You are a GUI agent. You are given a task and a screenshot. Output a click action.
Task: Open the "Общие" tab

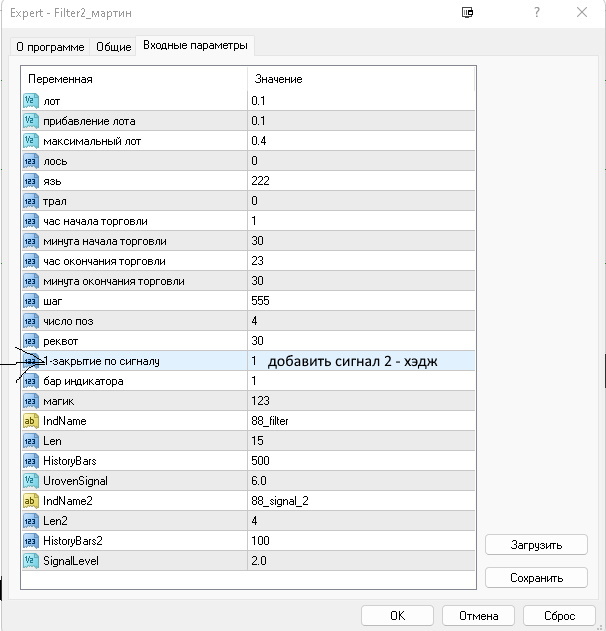(113, 47)
